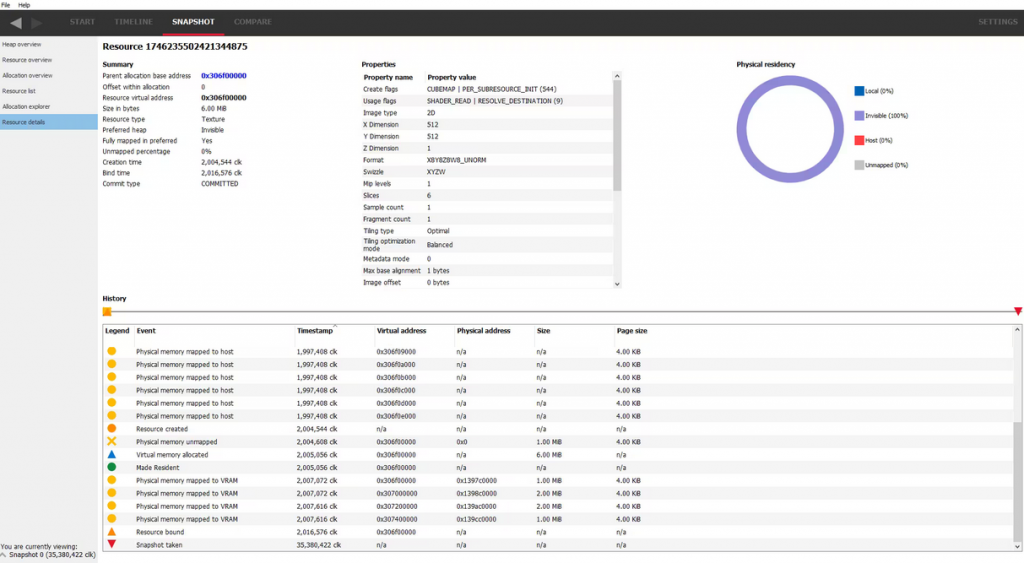
Task: Open the SETTINGS page
Action: pyautogui.click(x=997, y=22)
